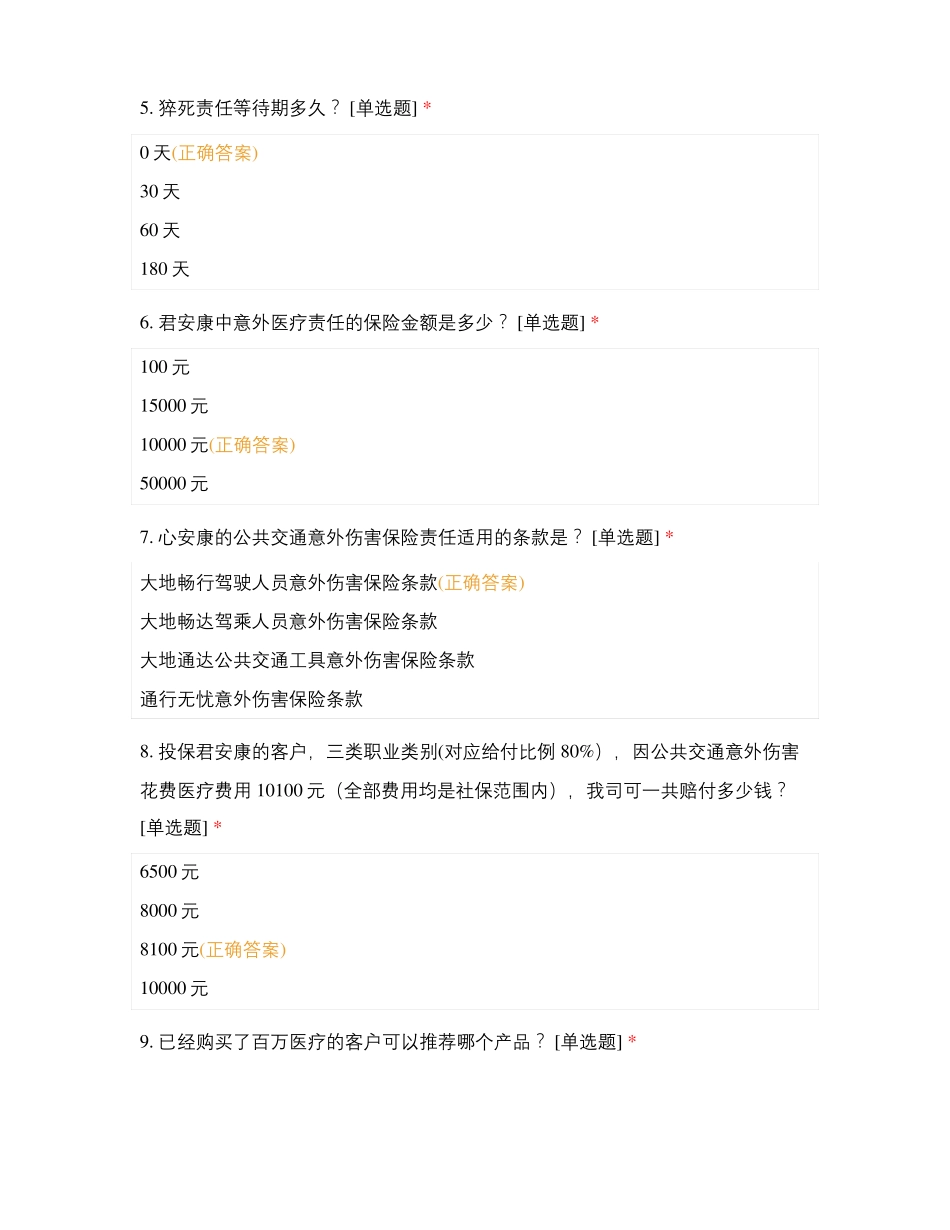
Task: Pick '大地通达公共交通工具意外伤害保险条款' option
Action: point(307,662)
